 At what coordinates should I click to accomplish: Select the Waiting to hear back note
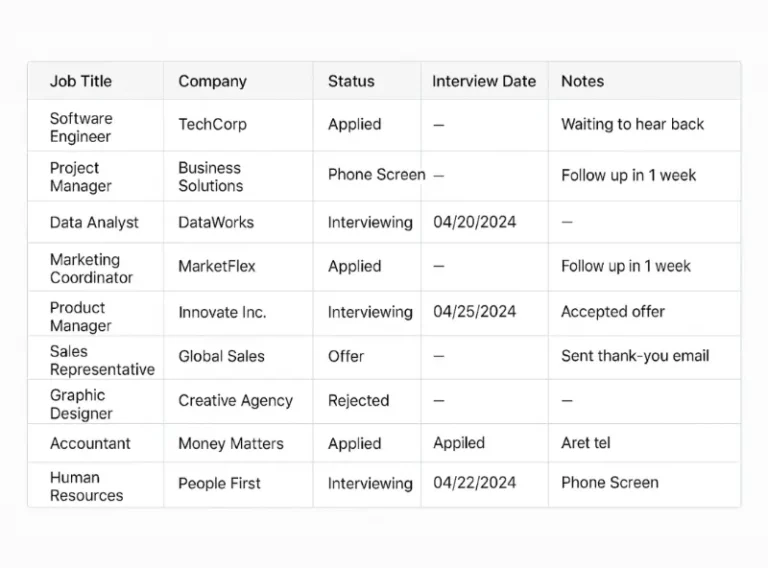coord(632,124)
